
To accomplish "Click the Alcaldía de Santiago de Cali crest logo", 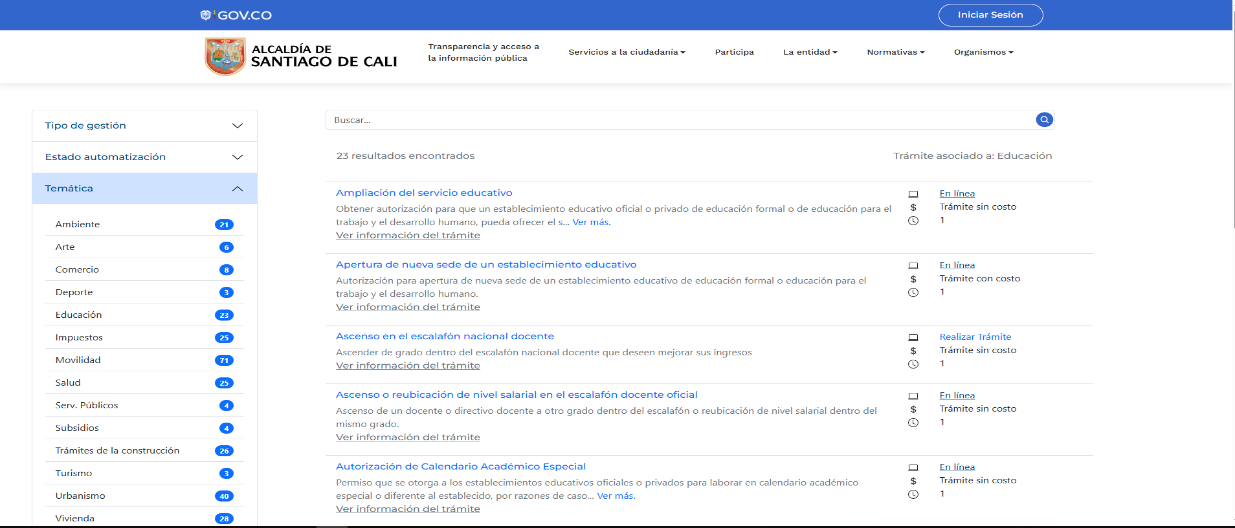I will (225, 57).
